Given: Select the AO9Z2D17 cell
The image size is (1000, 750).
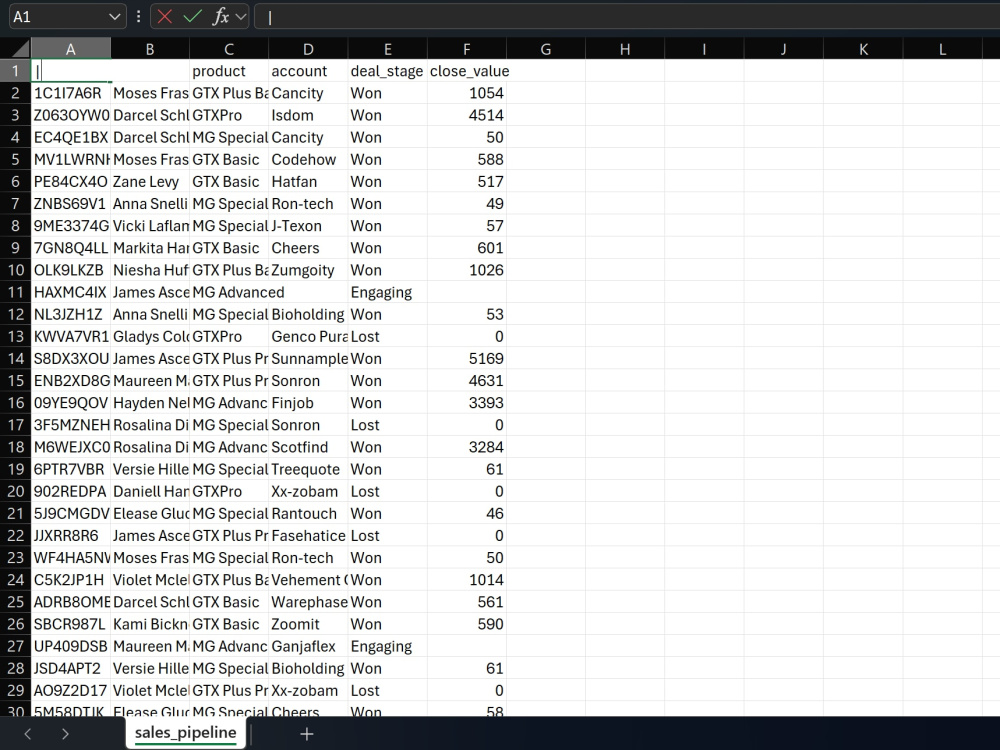Looking at the screenshot, I should 71,690.
